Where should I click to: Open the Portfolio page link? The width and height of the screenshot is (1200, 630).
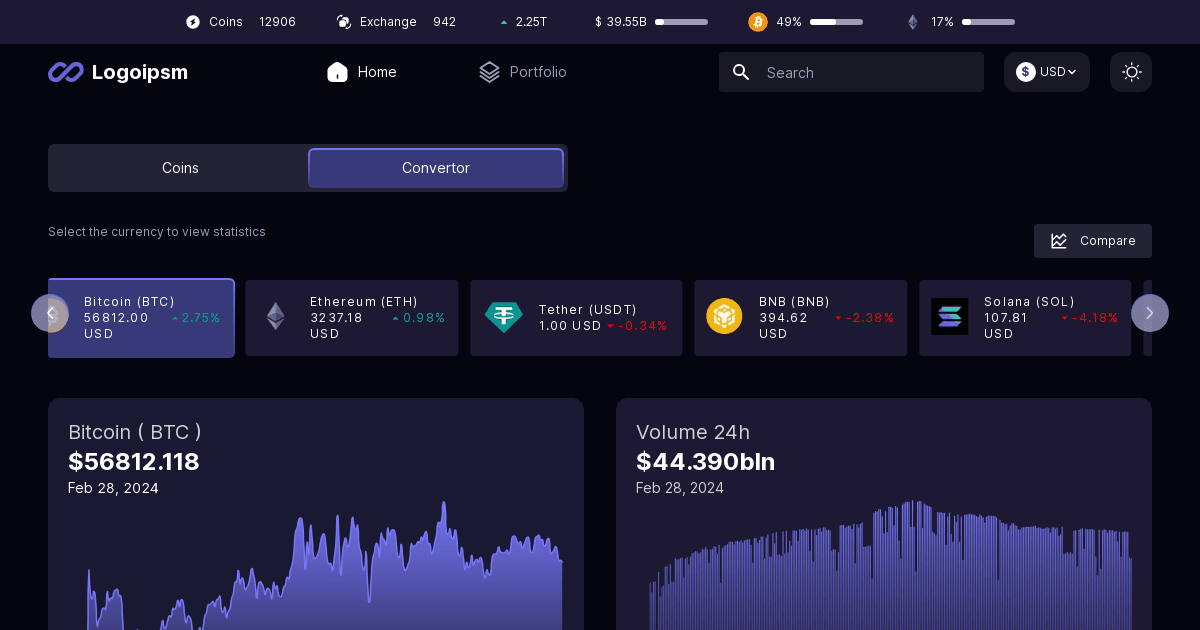point(523,72)
